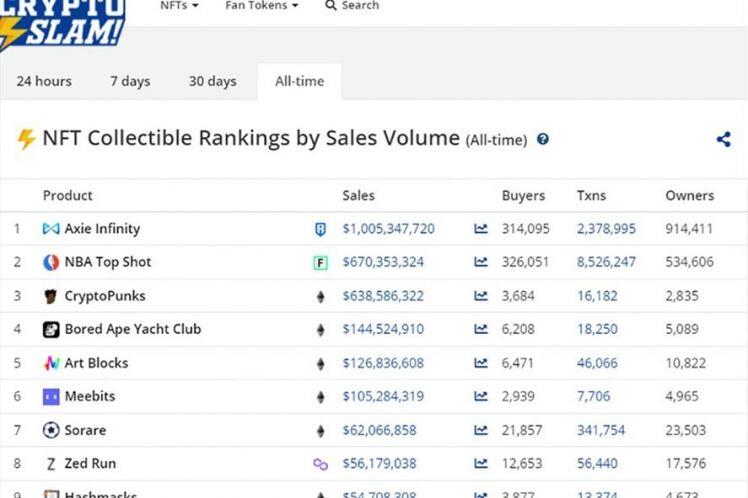The width and height of the screenshot is (748, 498).
Task: Open the Zed Run product link
Action: click(90, 464)
